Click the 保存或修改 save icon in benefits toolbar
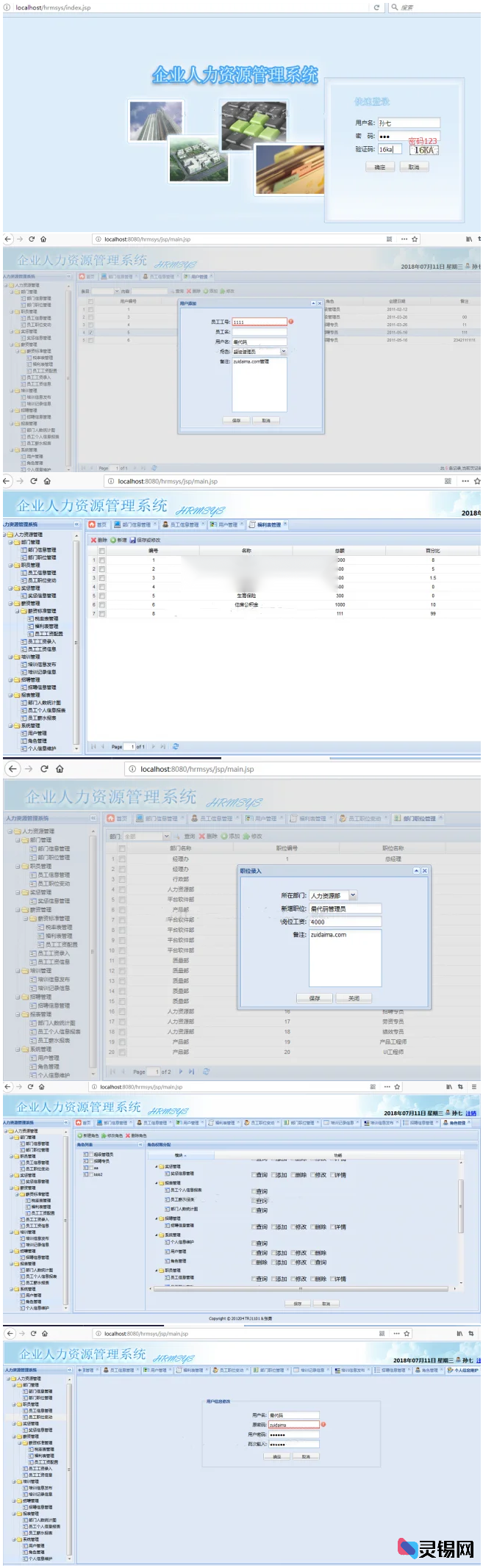Viewport: 483px width, 1568px height. (x=133, y=540)
